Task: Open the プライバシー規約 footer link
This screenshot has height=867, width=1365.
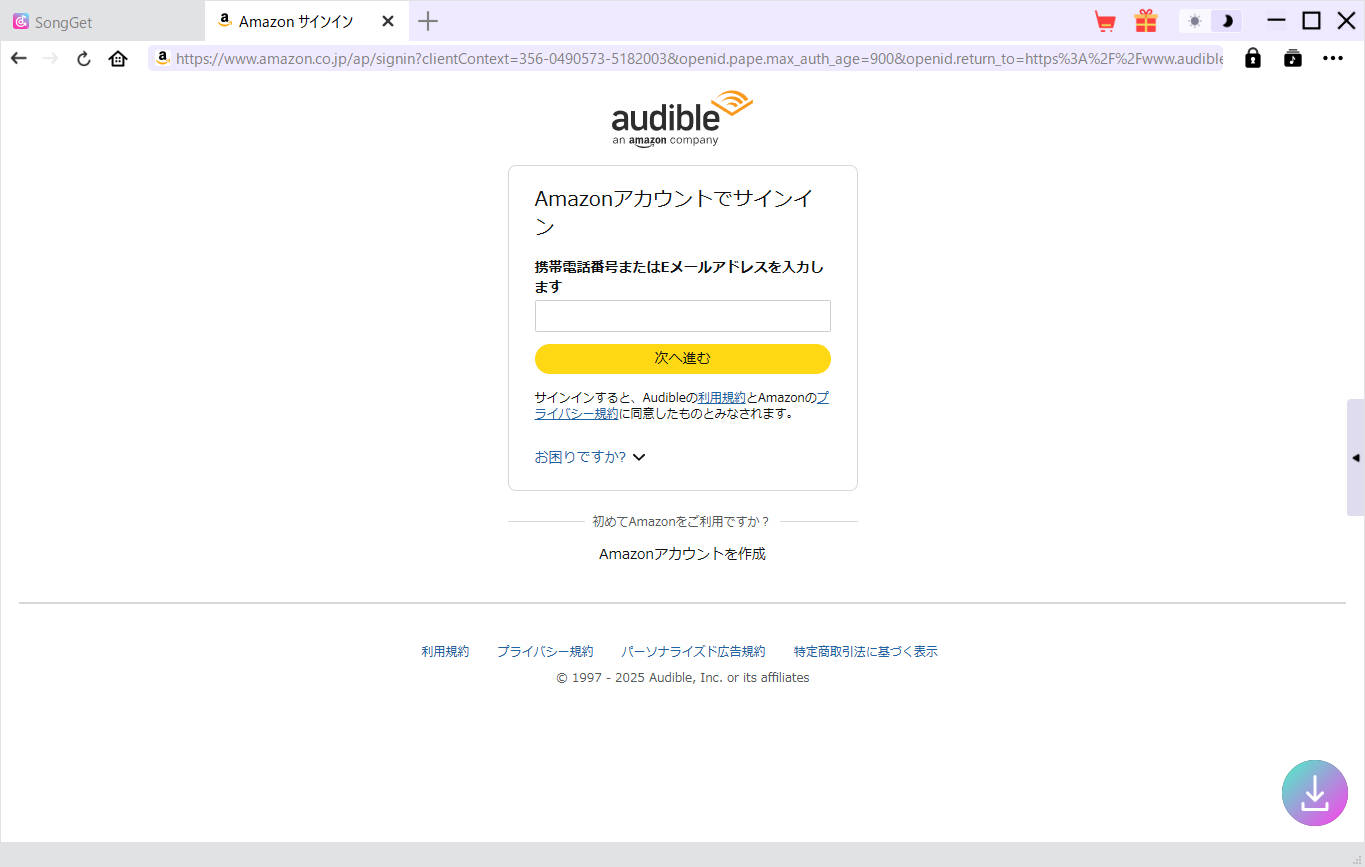Action: point(545,651)
